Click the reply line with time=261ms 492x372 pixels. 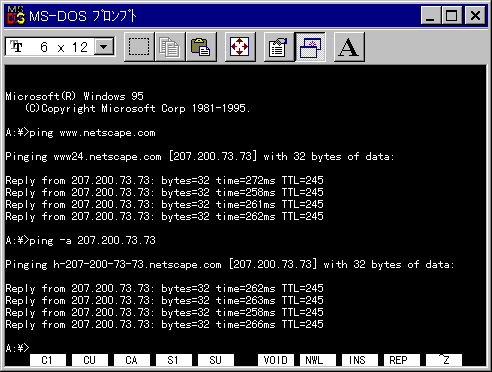pyautogui.click(x=164, y=205)
